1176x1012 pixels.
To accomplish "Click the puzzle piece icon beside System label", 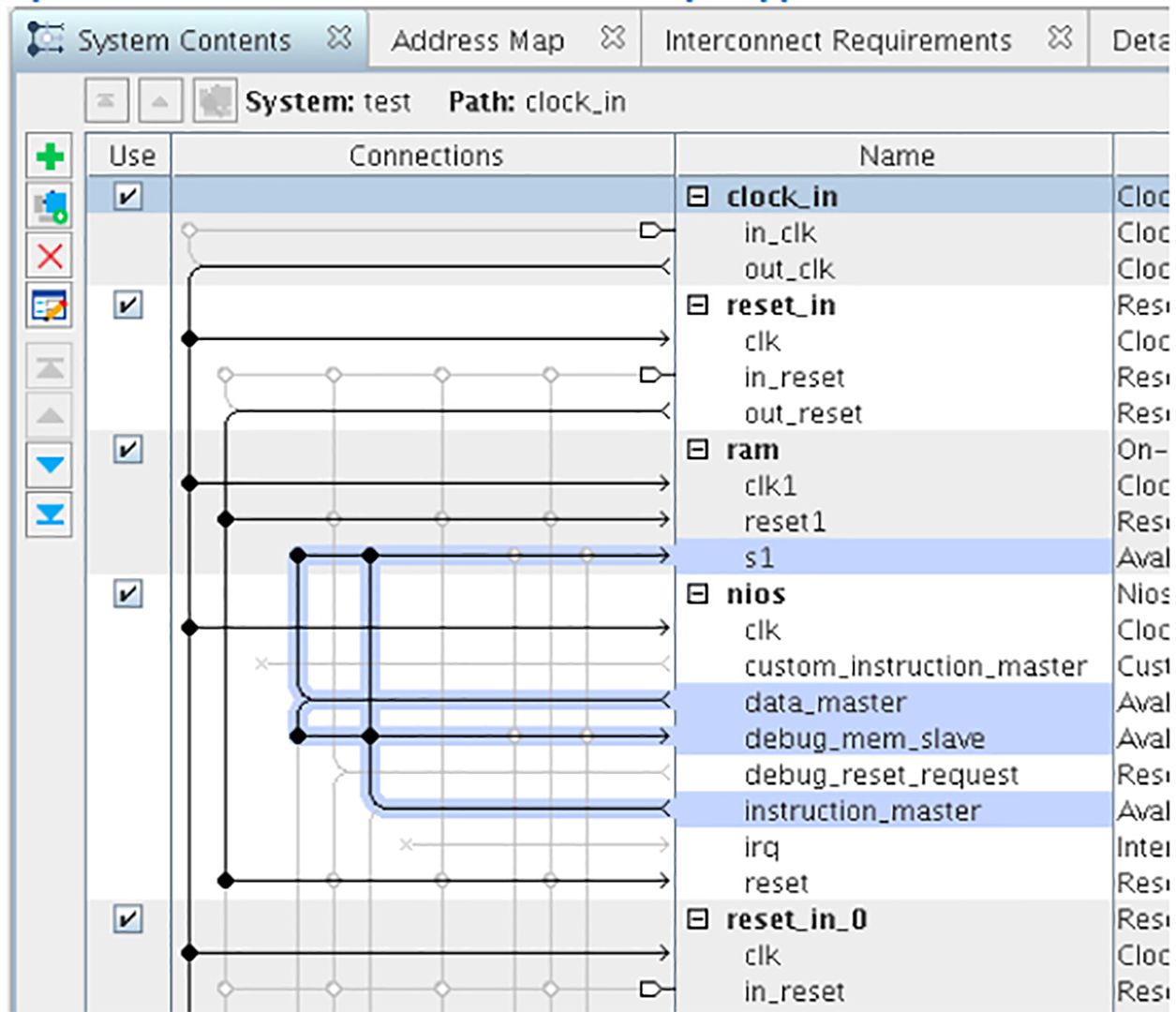I will 215,101.
